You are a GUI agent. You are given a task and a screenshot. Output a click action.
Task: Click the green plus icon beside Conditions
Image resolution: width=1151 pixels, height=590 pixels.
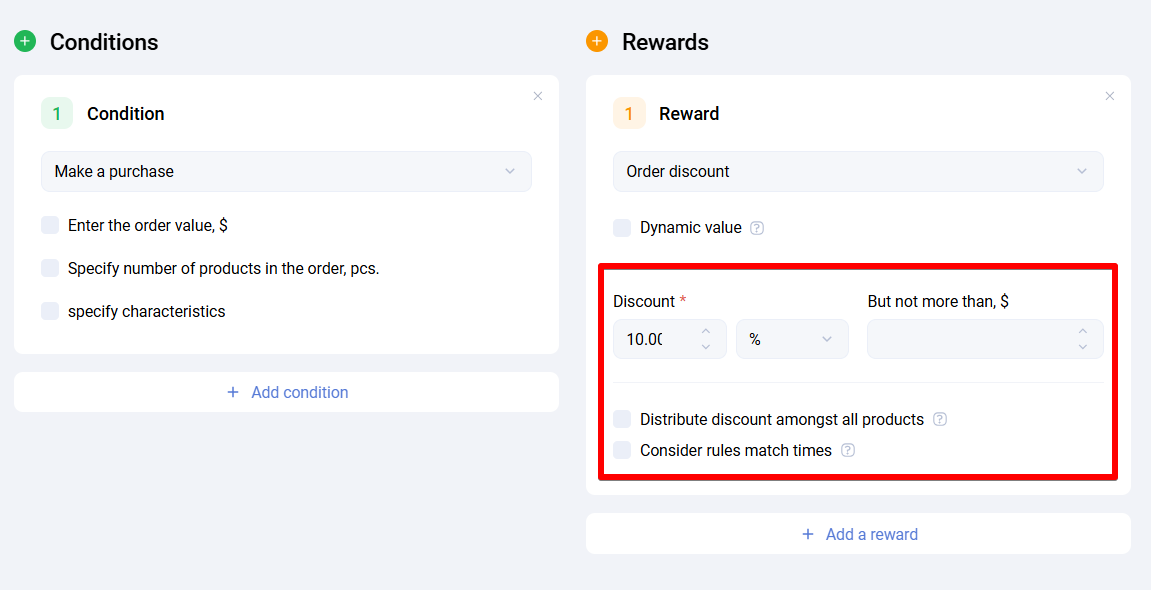pos(25,41)
